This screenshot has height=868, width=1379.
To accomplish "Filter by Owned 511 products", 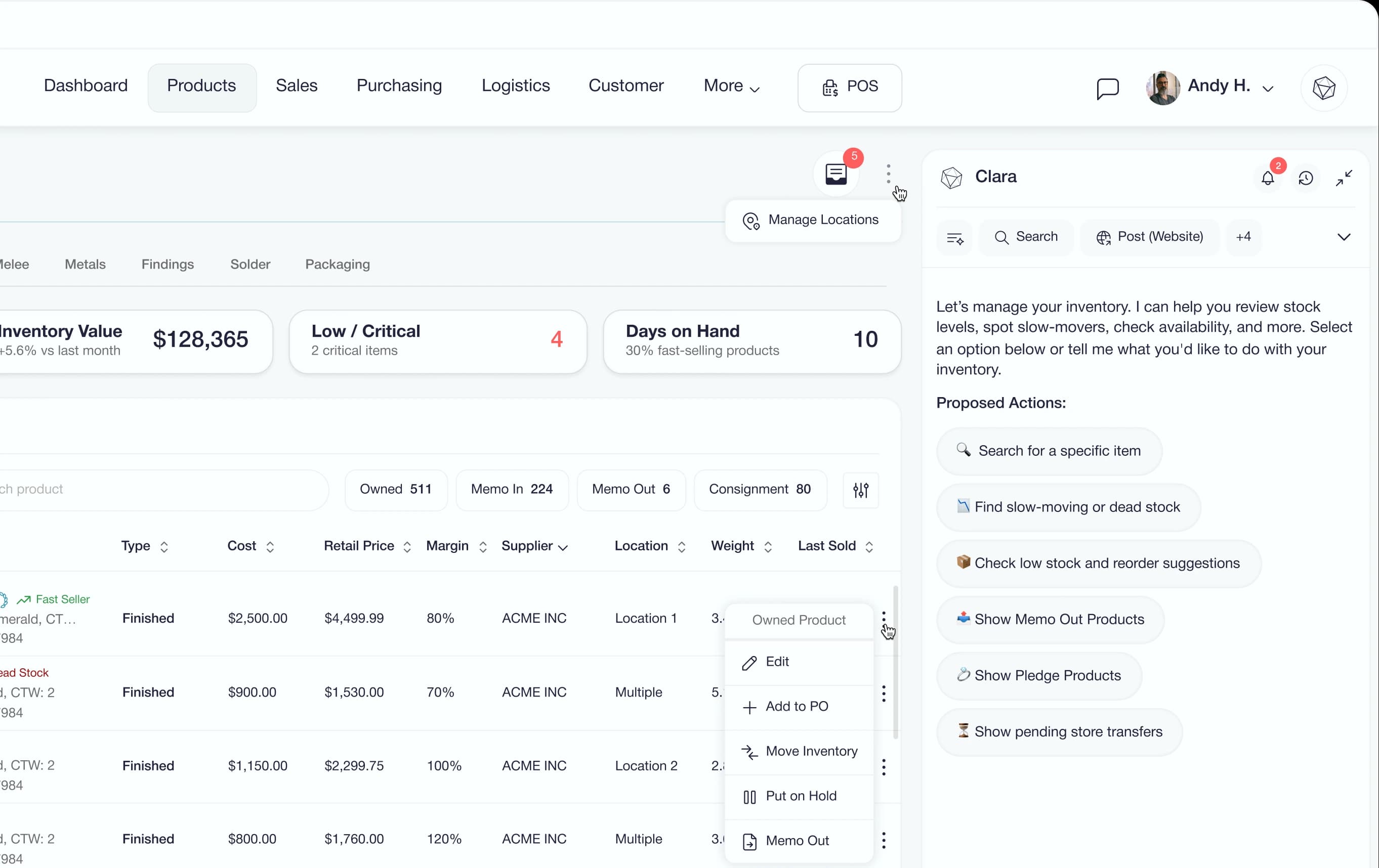I will [396, 490].
